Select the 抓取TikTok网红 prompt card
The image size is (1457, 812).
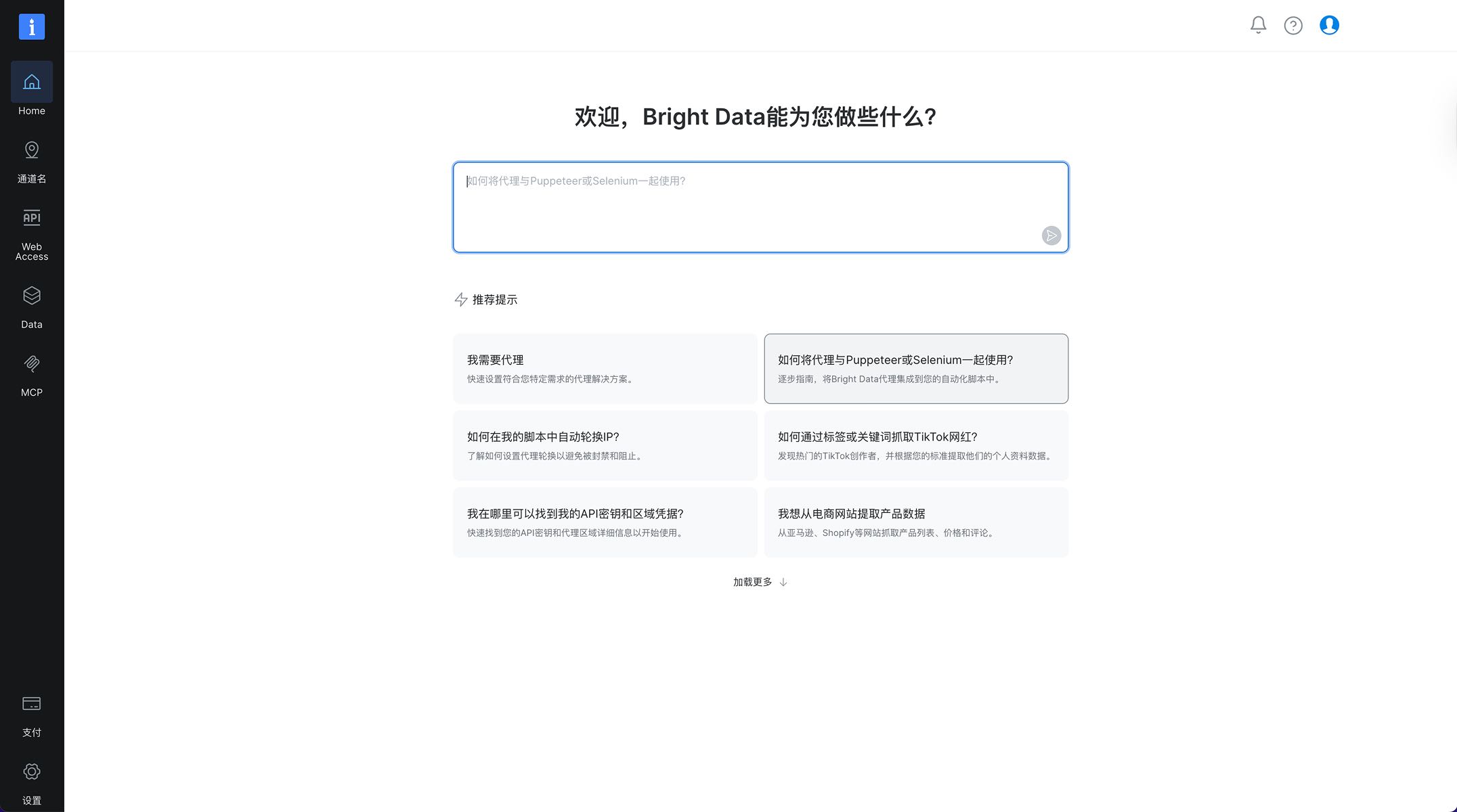[916, 445]
